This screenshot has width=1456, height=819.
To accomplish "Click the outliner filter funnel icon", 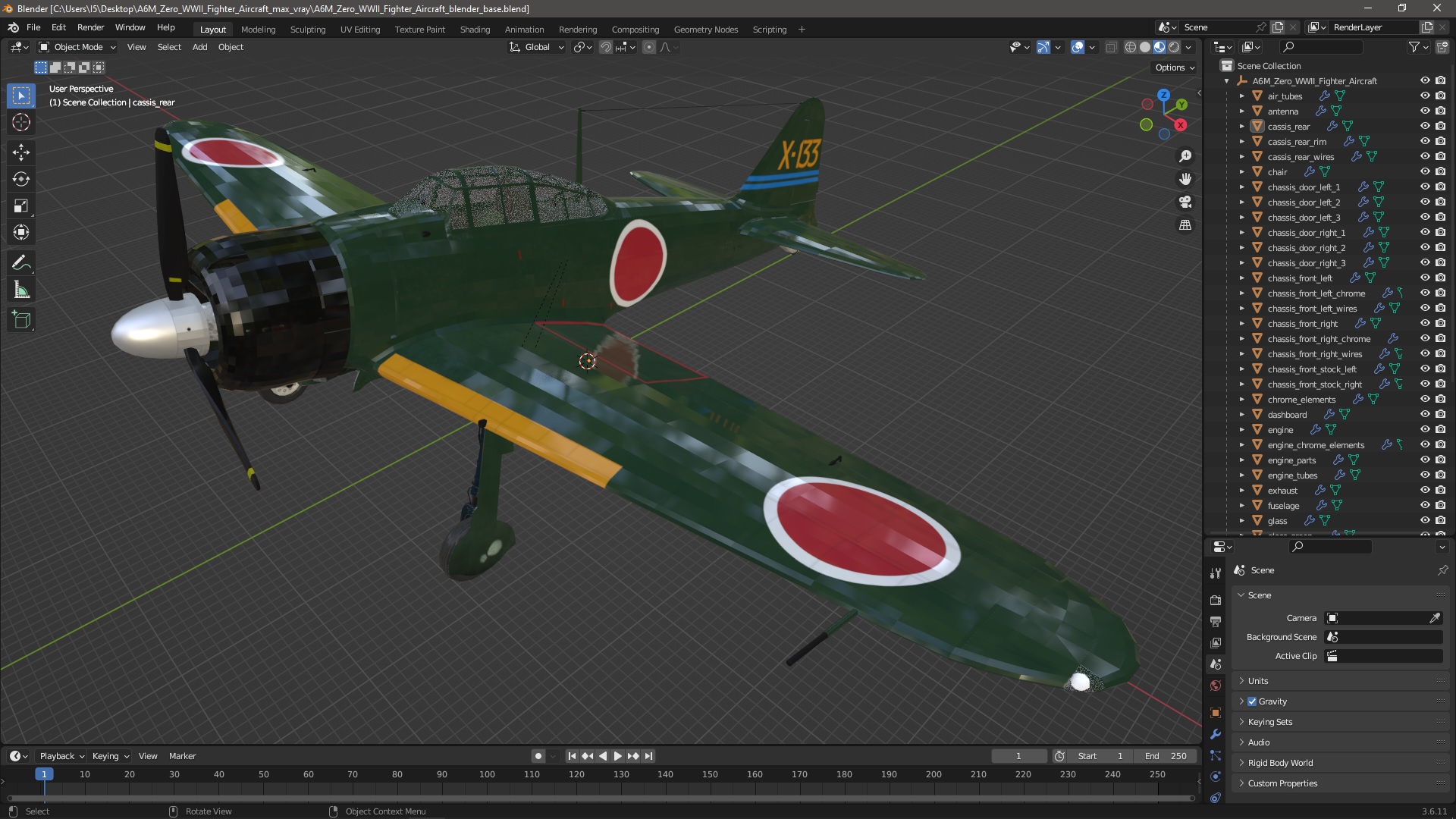I will [1414, 47].
